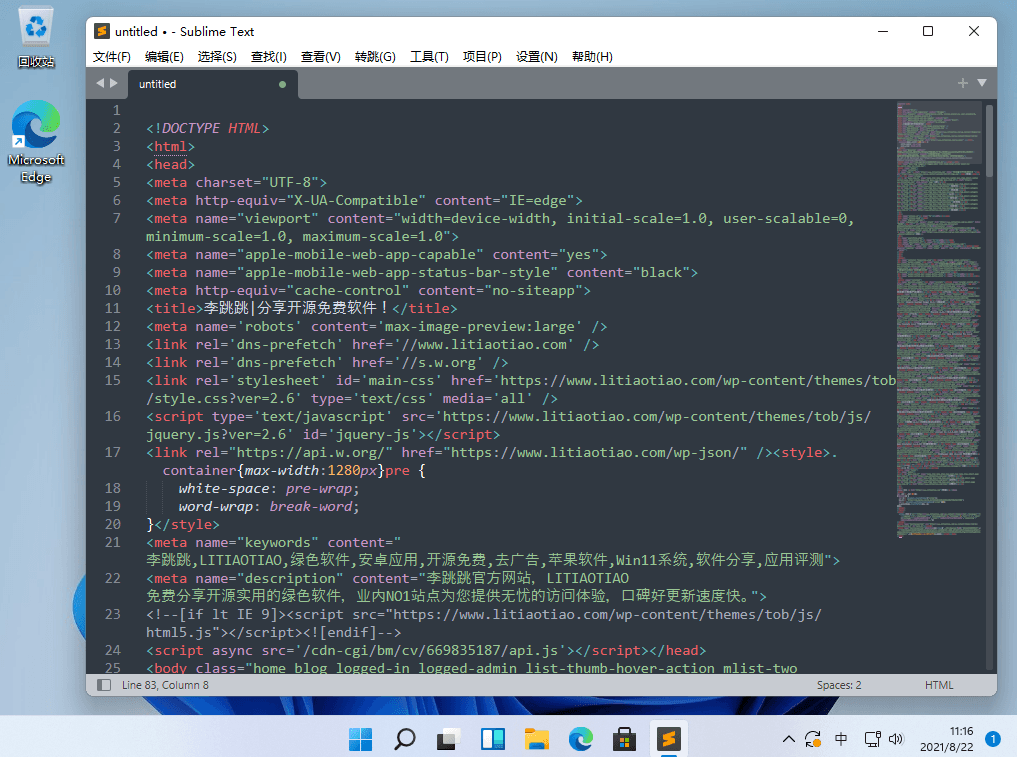Open Microsoft Store on taskbar
Image resolution: width=1017 pixels, height=757 pixels.
[624, 739]
